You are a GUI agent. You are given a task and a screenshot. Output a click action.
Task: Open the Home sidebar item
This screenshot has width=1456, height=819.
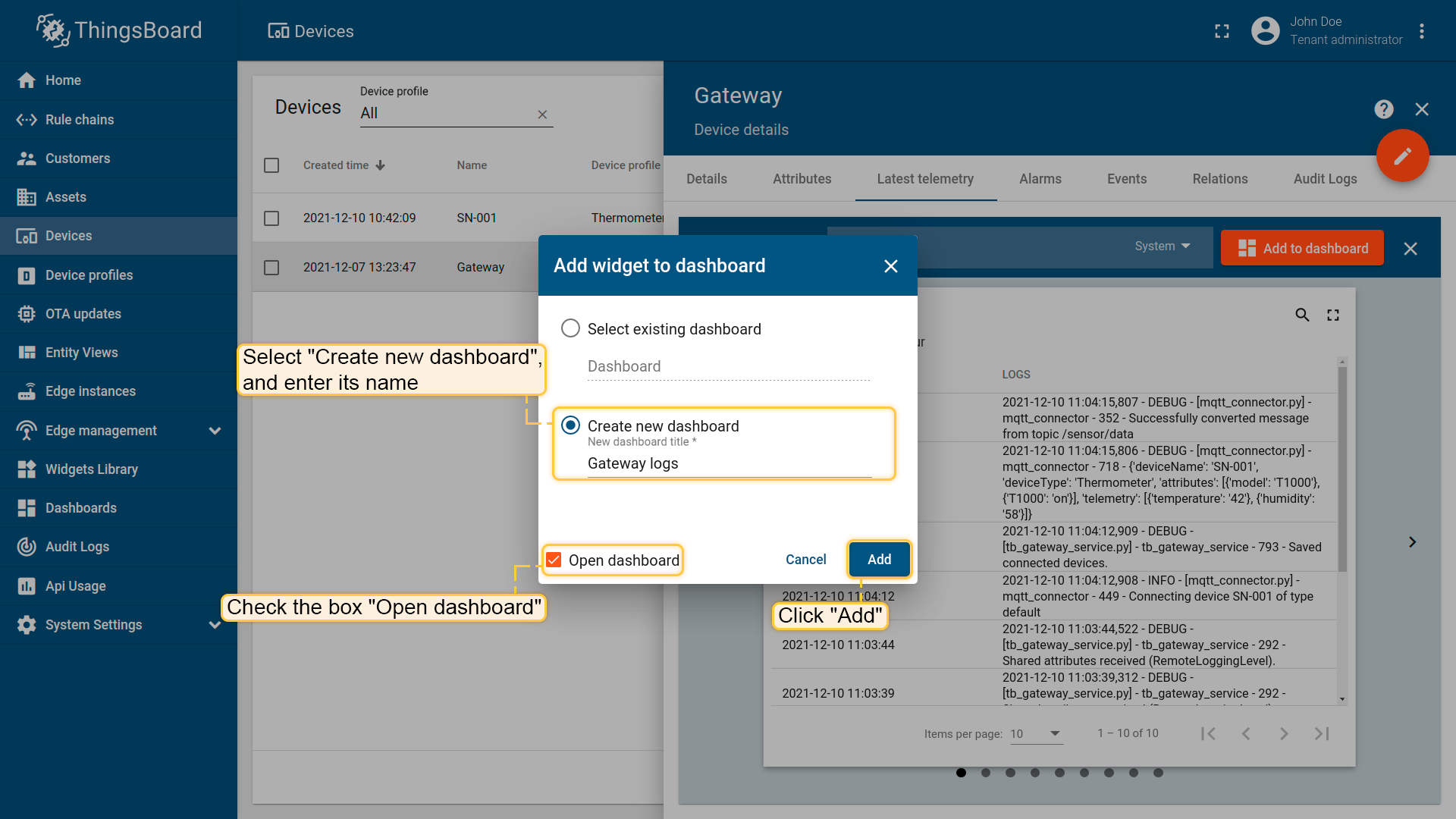tap(118, 80)
